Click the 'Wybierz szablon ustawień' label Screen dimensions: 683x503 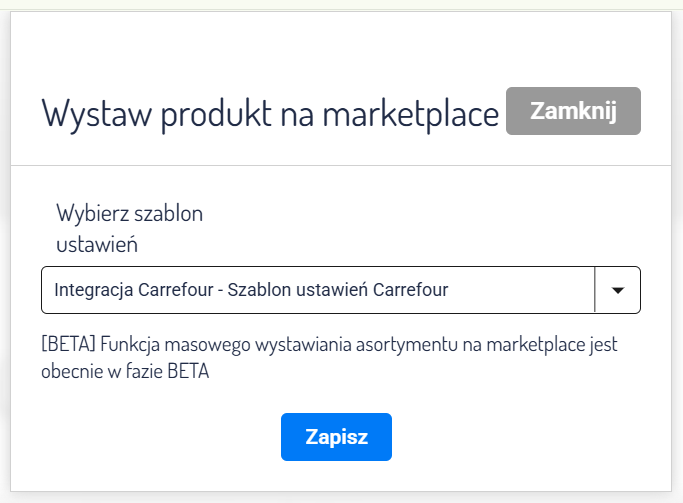click(x=129, y=227)
